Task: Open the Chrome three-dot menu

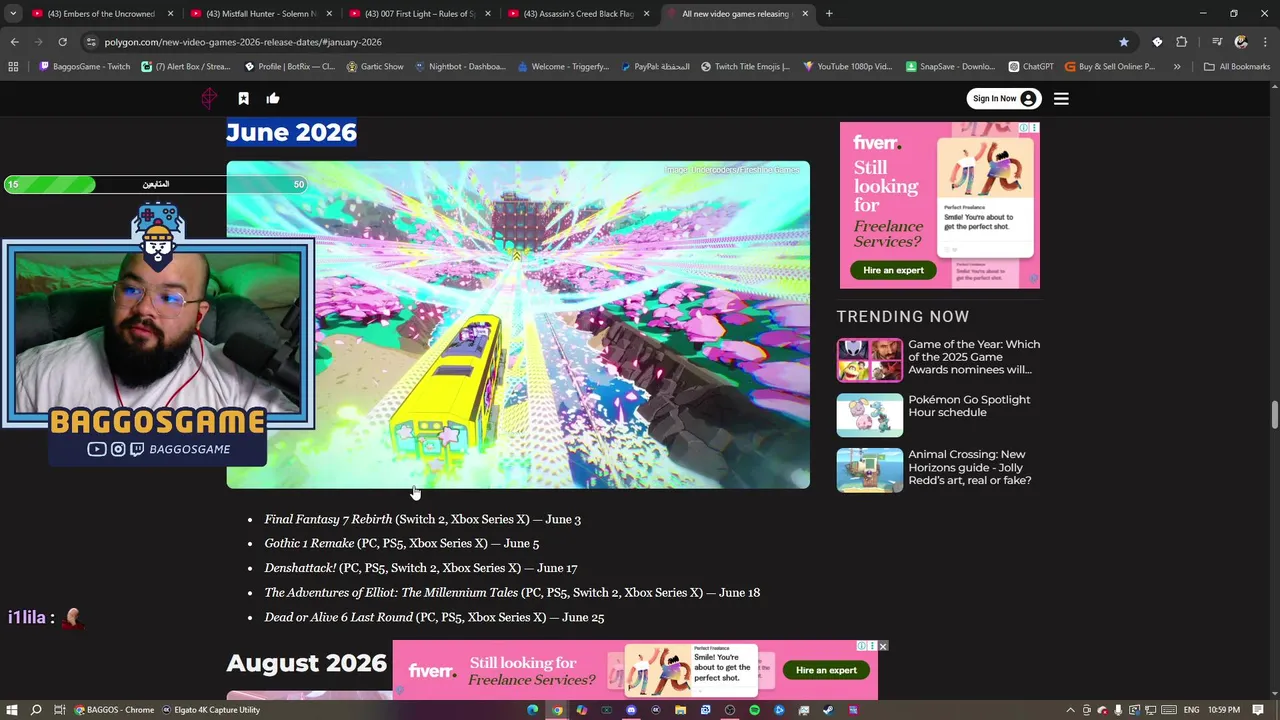Action: pos(1265,42)
